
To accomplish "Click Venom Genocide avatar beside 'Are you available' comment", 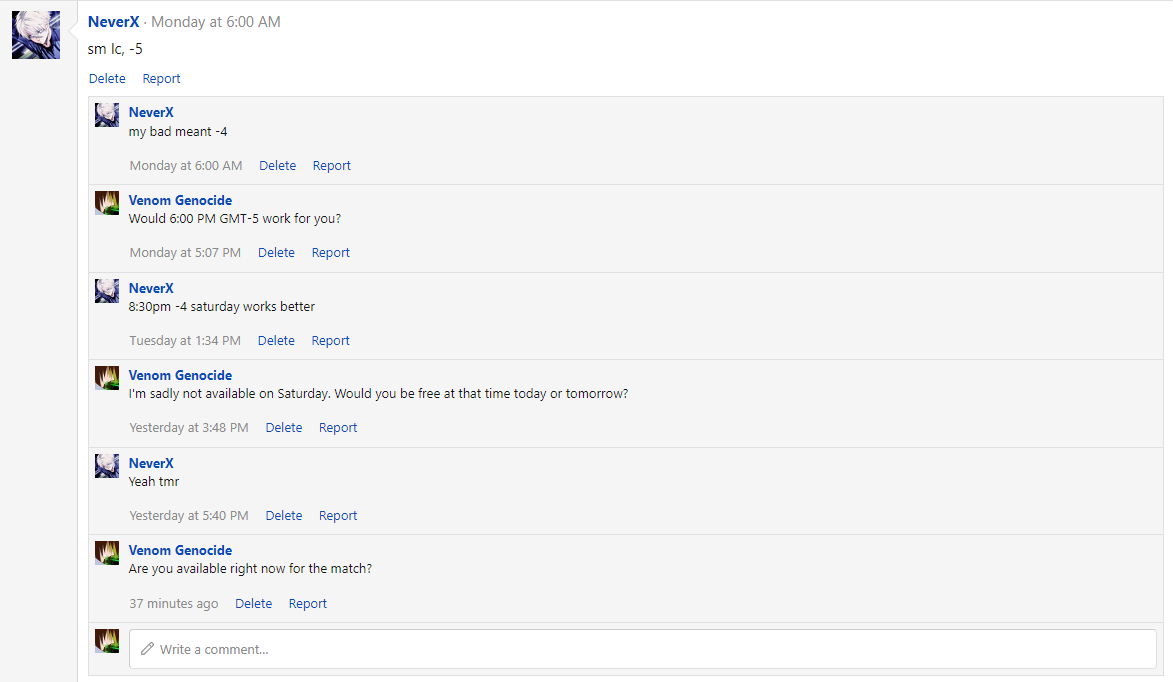I will (107, 553).
